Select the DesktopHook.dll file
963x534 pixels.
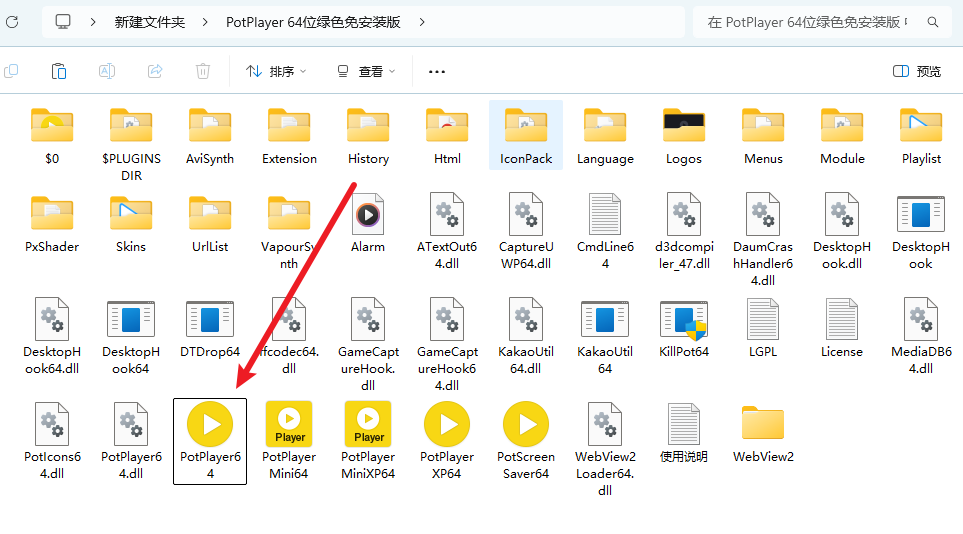(x=842, y=233)
